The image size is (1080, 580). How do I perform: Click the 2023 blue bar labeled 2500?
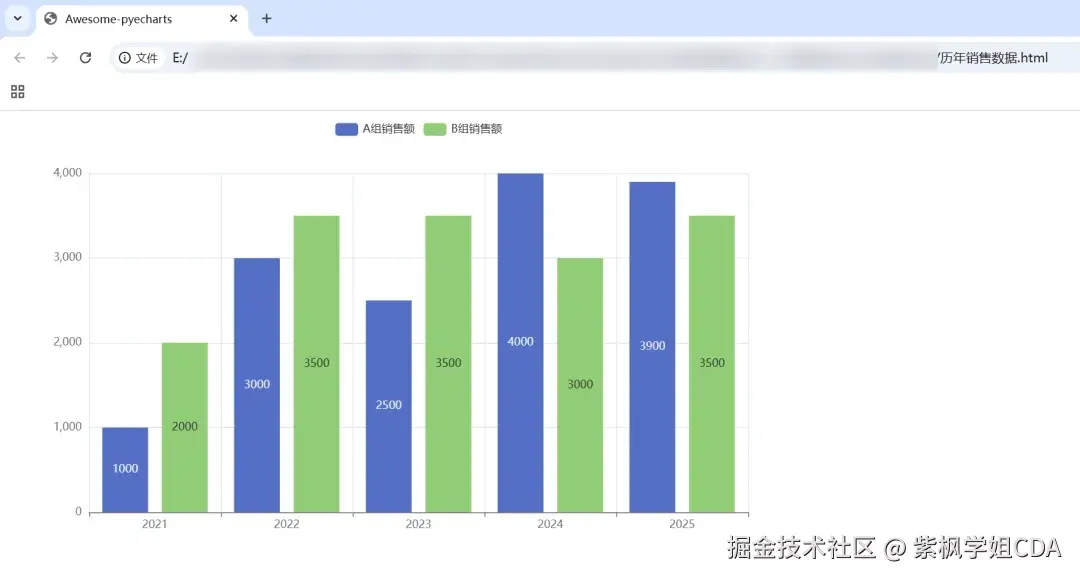click(x=388, y=406)
